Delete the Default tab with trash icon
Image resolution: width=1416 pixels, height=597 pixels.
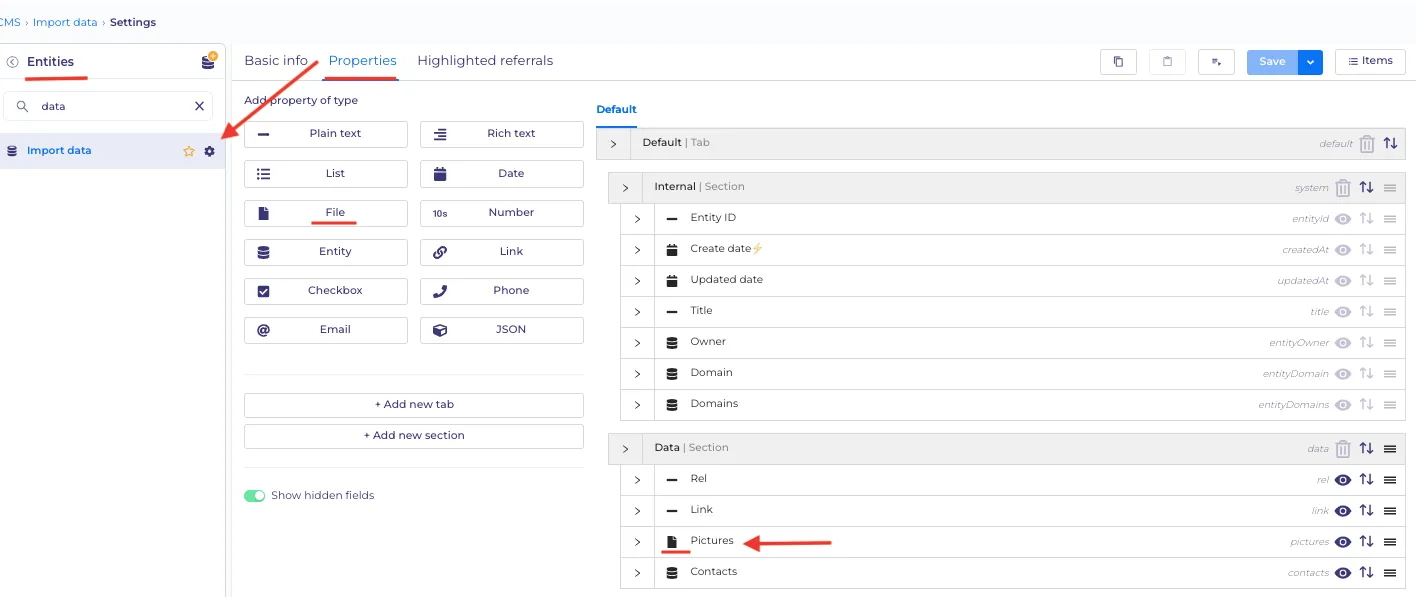pyautogui.click(x=1367, y=144)
